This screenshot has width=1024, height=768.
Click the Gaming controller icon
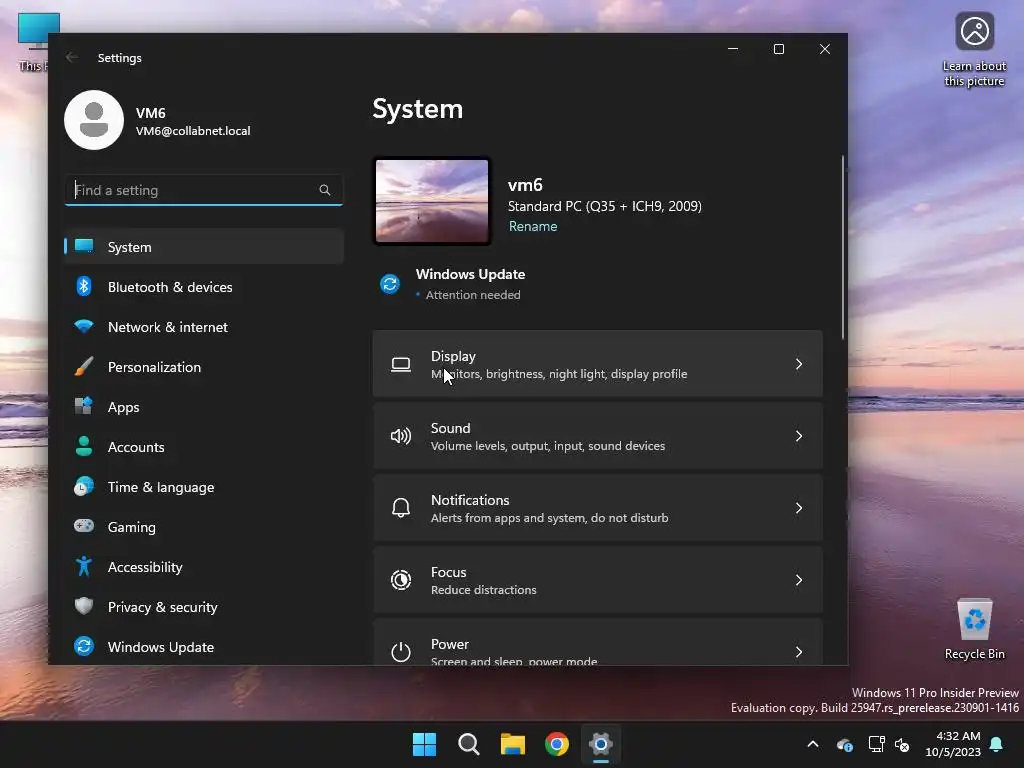(84, 526)
